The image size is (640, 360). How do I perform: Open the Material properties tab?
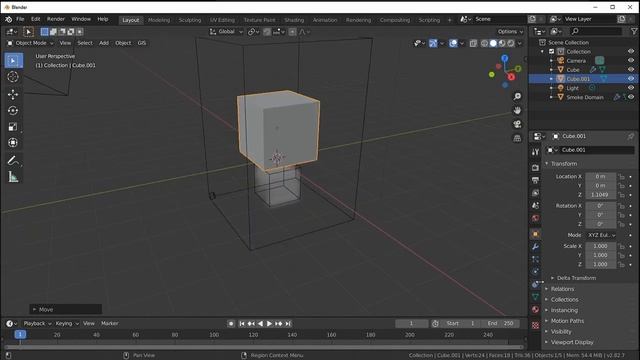tap(536, 309)
